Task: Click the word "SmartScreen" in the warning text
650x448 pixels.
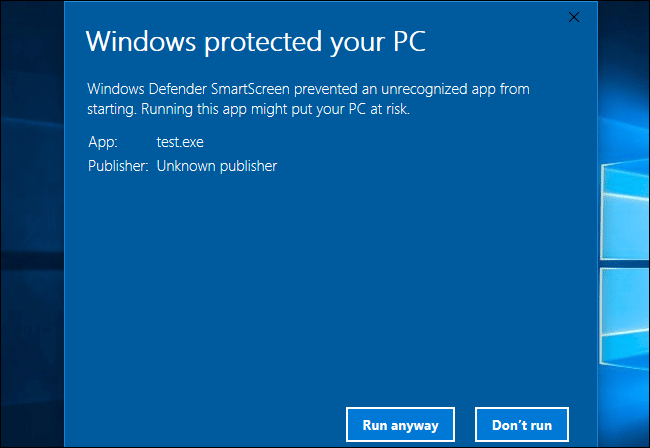Action: coord(250,89)
